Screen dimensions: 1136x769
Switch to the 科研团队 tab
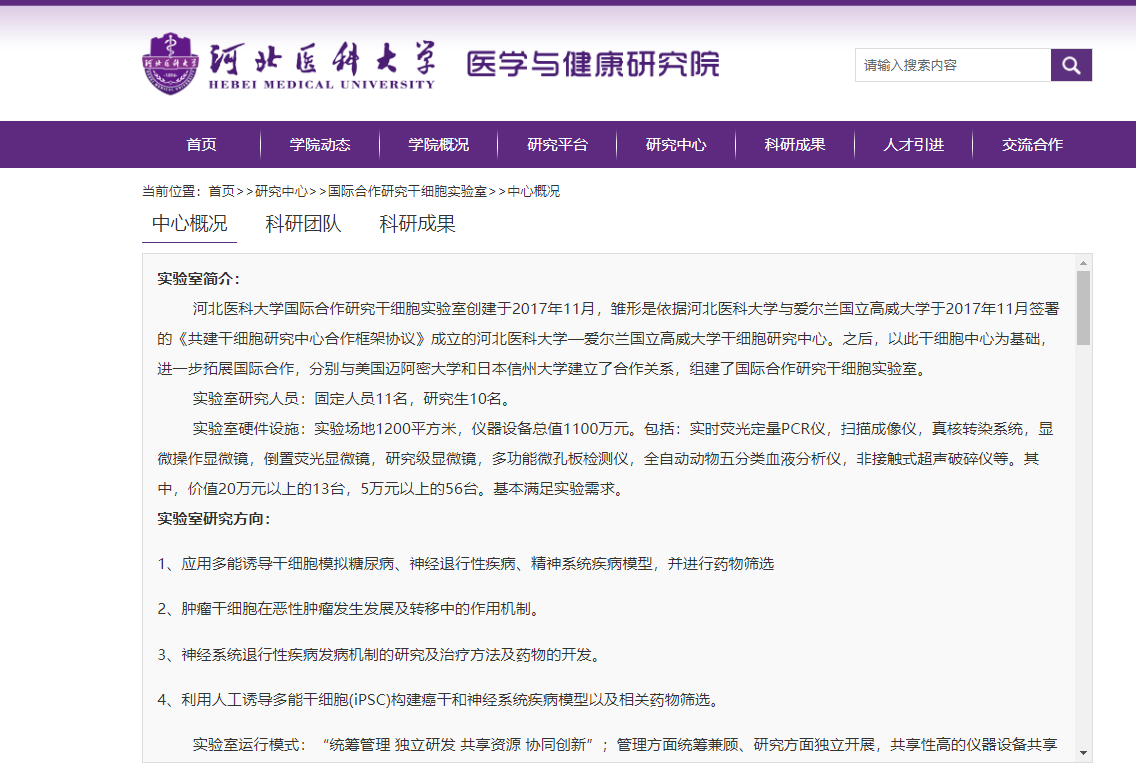coord(303,224)
